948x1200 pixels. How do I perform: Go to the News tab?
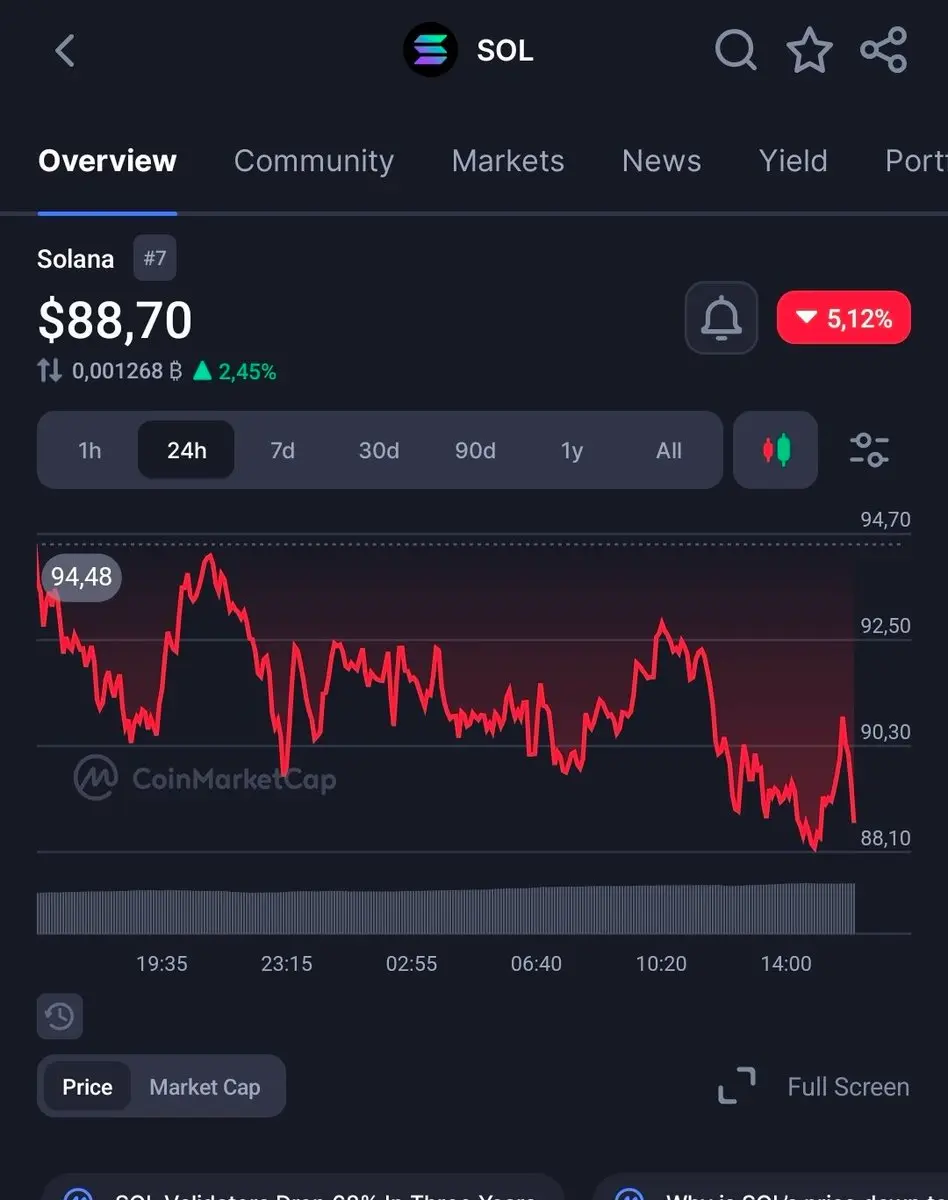(x=661, y=161)
